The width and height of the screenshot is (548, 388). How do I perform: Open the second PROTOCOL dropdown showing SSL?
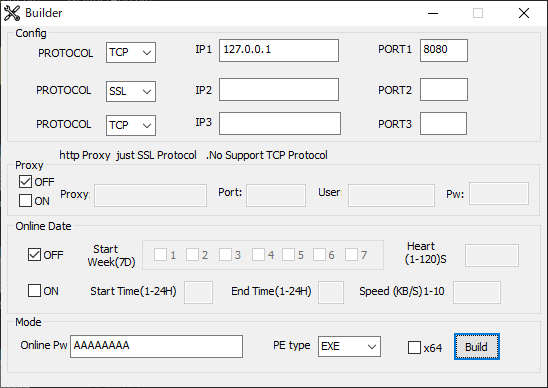point(131,91)
